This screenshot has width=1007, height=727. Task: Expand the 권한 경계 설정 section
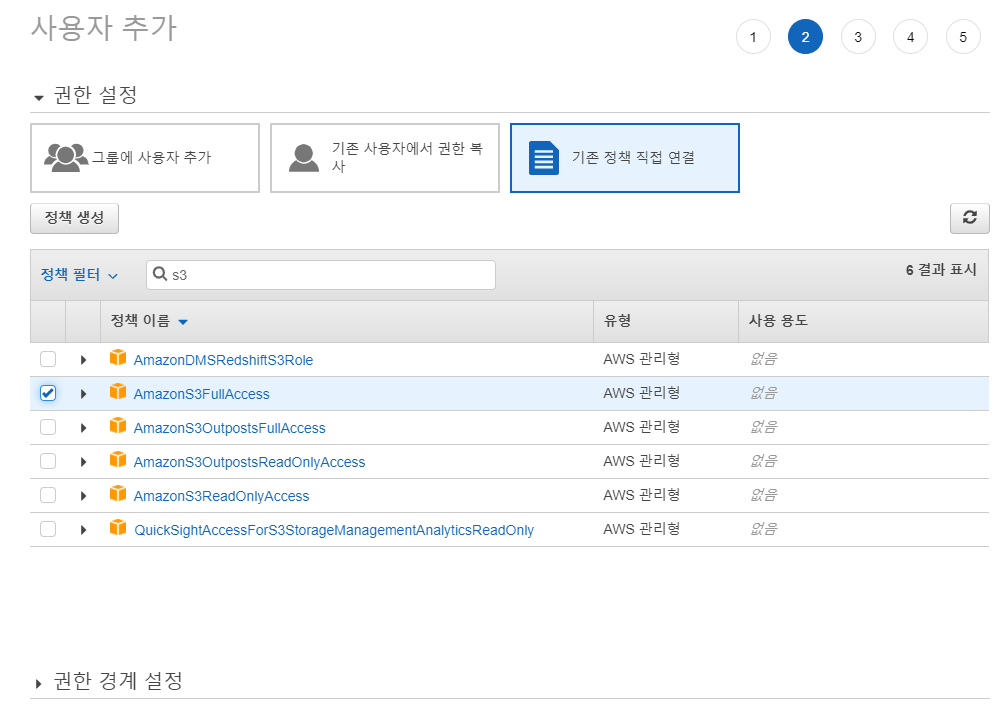[x=39, y=683]
